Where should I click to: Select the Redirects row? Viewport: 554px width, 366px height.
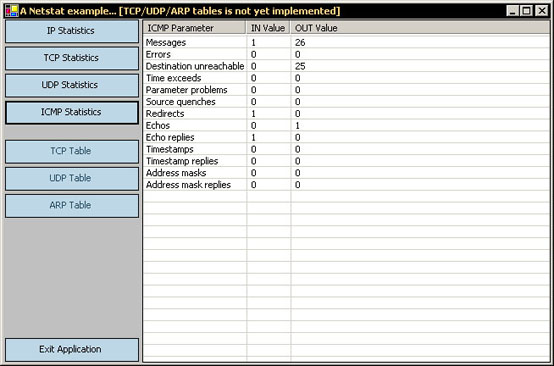pyautogui.click(x=346, y=114)
